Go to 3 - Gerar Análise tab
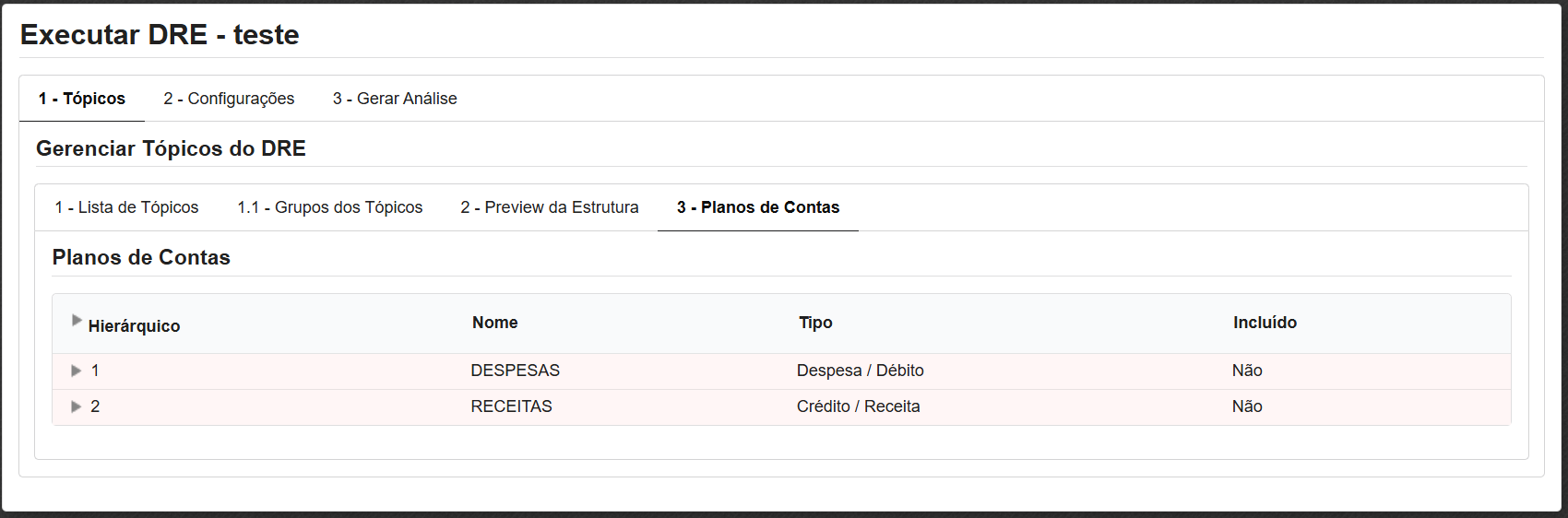 [x=395, y=99]
